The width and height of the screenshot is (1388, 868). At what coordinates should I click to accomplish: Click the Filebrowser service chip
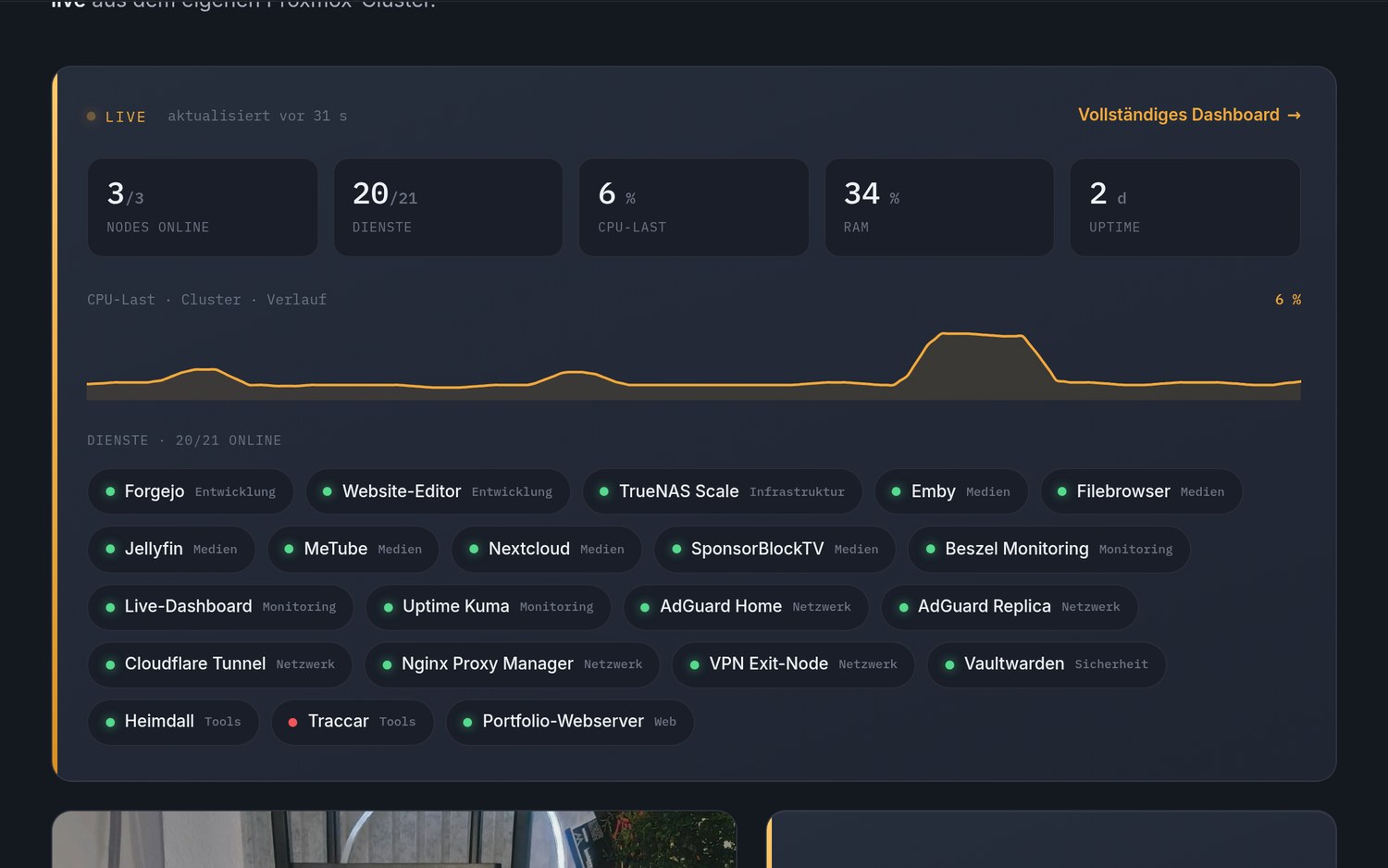tap(1141, 491)
